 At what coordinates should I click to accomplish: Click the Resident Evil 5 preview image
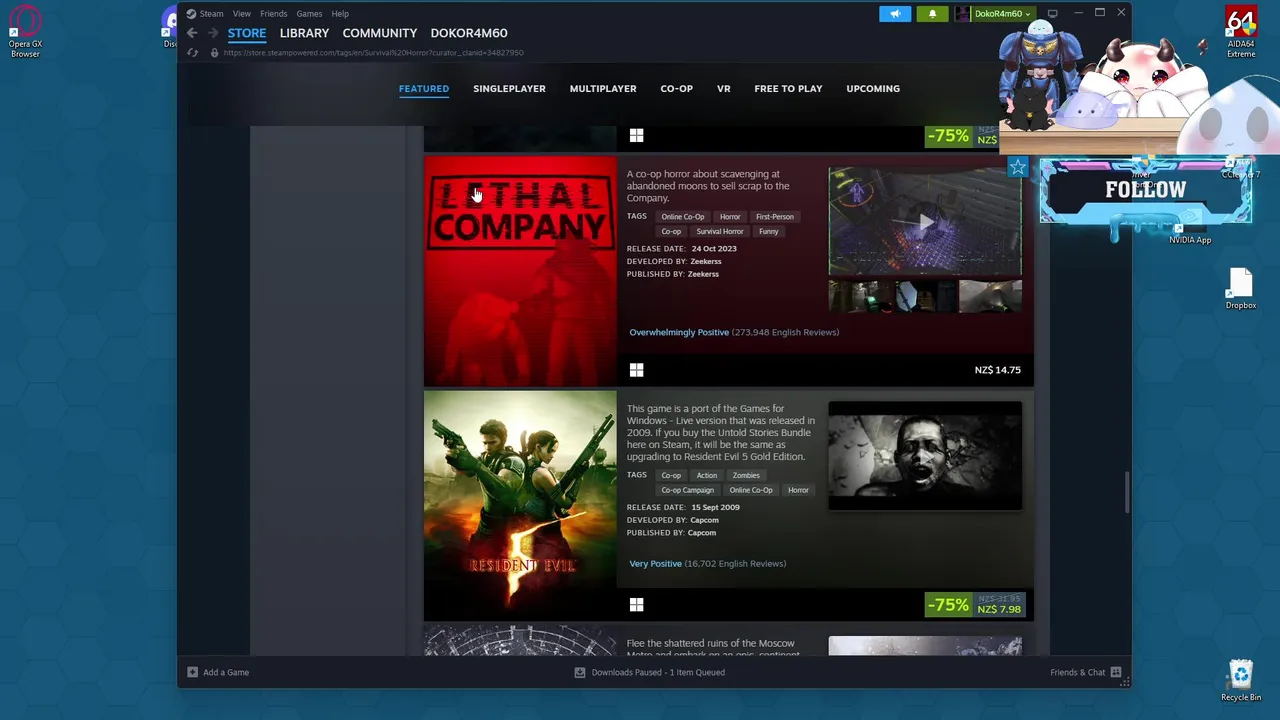(x=925, y=456)
